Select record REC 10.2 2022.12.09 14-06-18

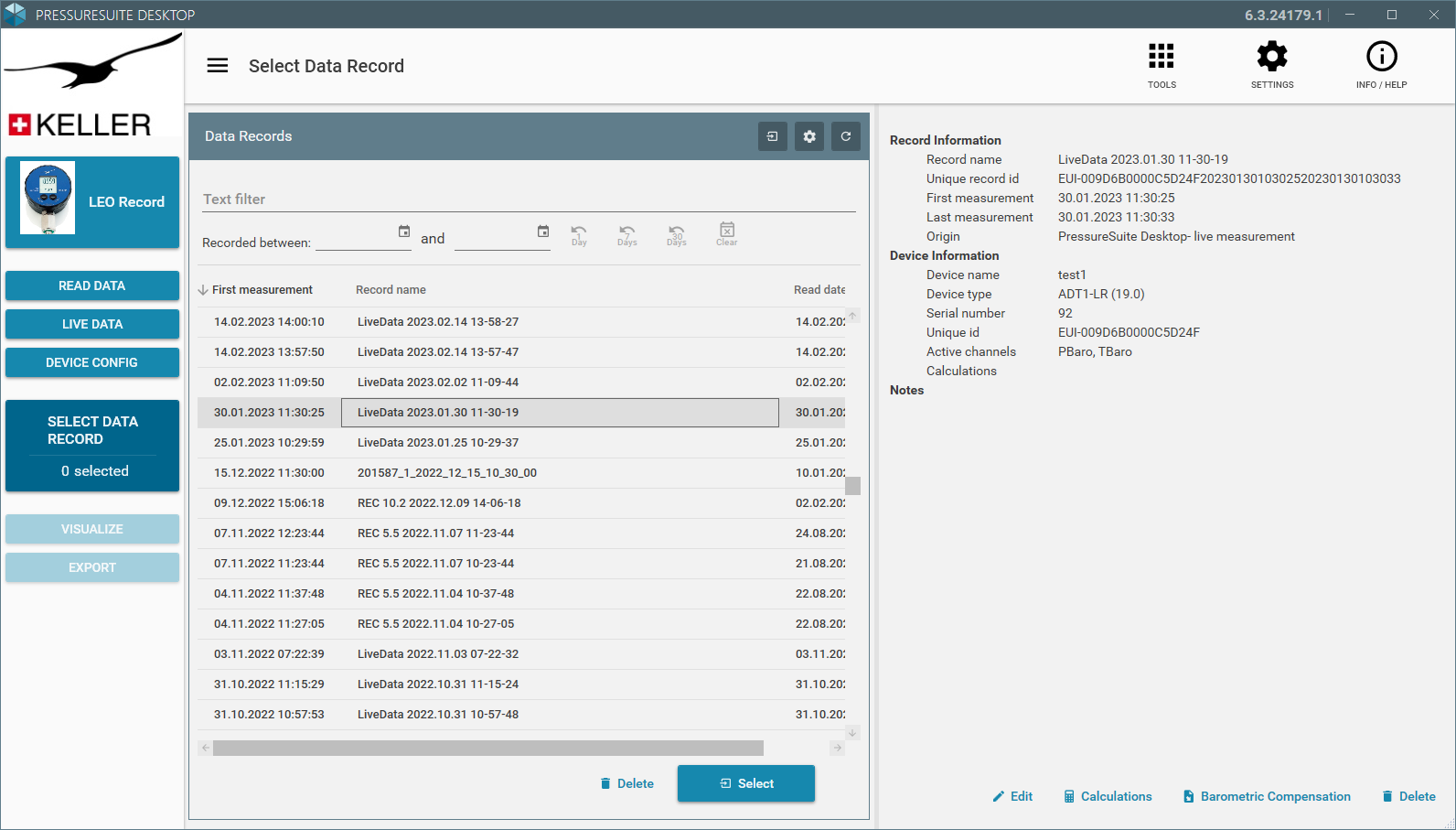pos(521,503)
